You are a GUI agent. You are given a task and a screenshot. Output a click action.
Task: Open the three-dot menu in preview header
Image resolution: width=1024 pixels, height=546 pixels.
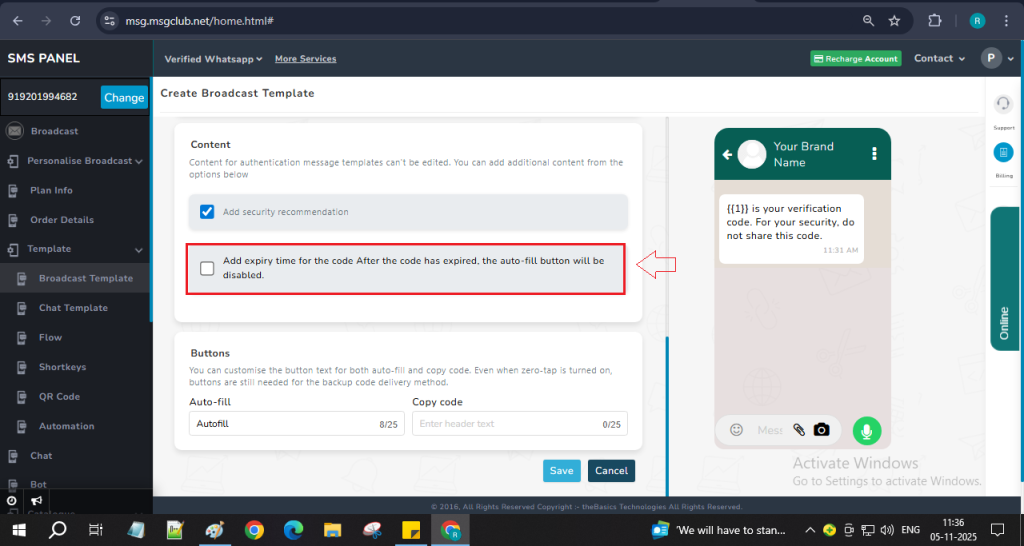[874, 154]
